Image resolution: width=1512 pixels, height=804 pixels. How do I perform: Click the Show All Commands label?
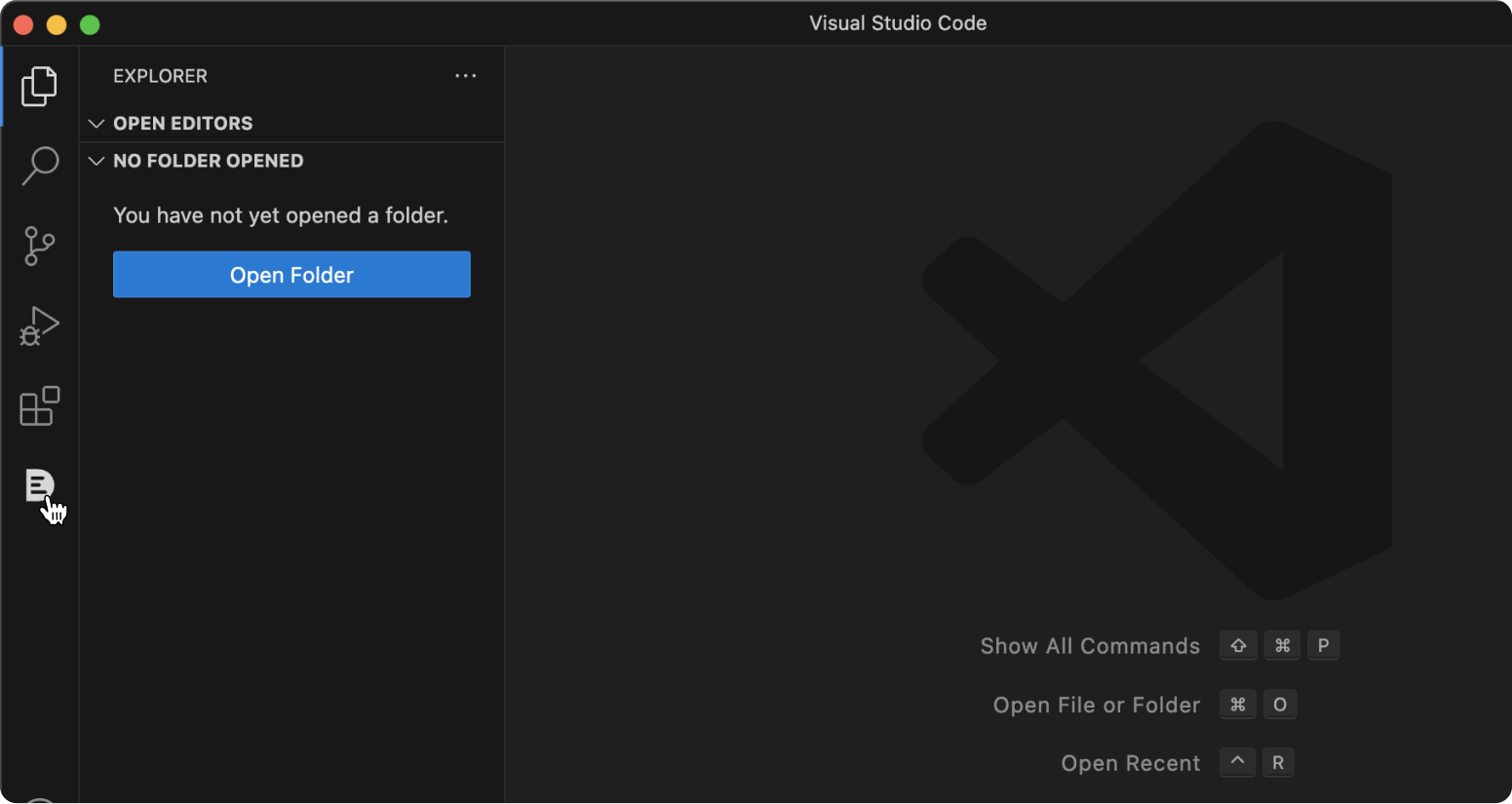click(1090, 646)
